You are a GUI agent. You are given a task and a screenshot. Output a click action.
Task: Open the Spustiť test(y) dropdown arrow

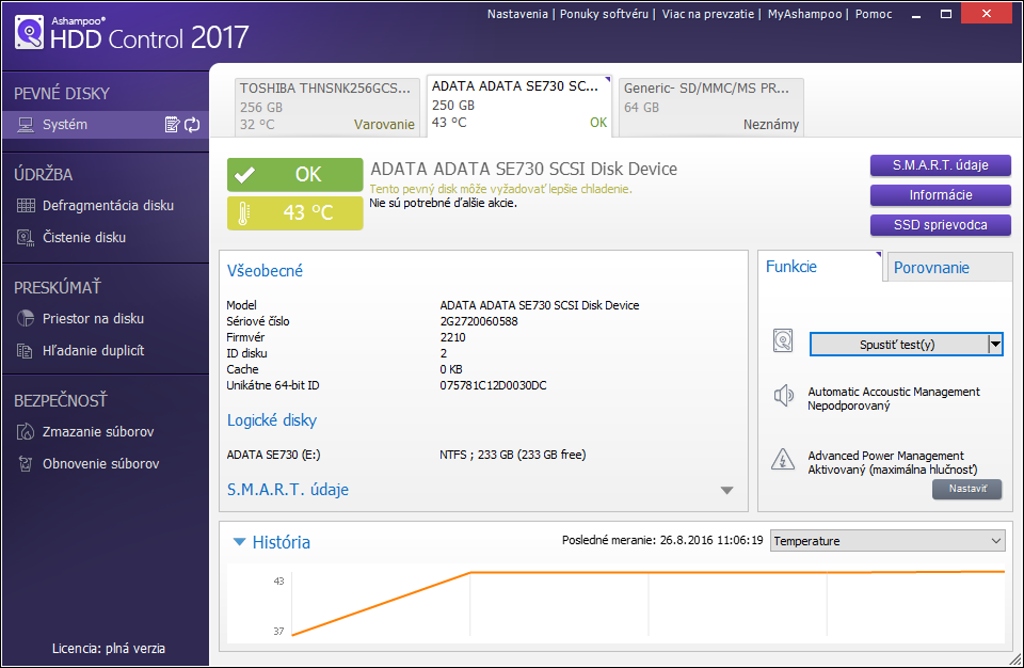click(995, 345)
